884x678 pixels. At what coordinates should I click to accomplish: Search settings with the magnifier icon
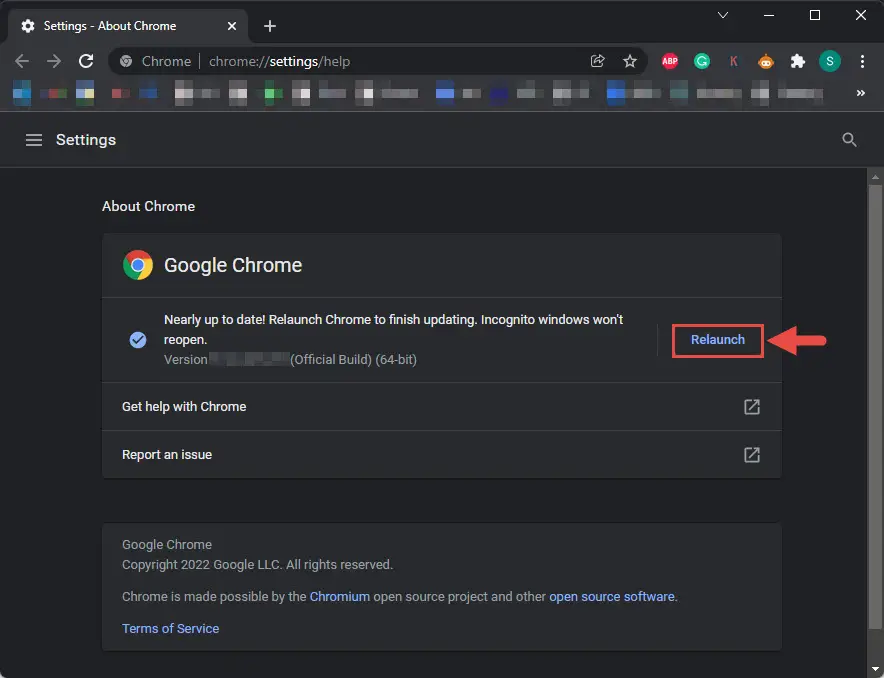[849, 140]
